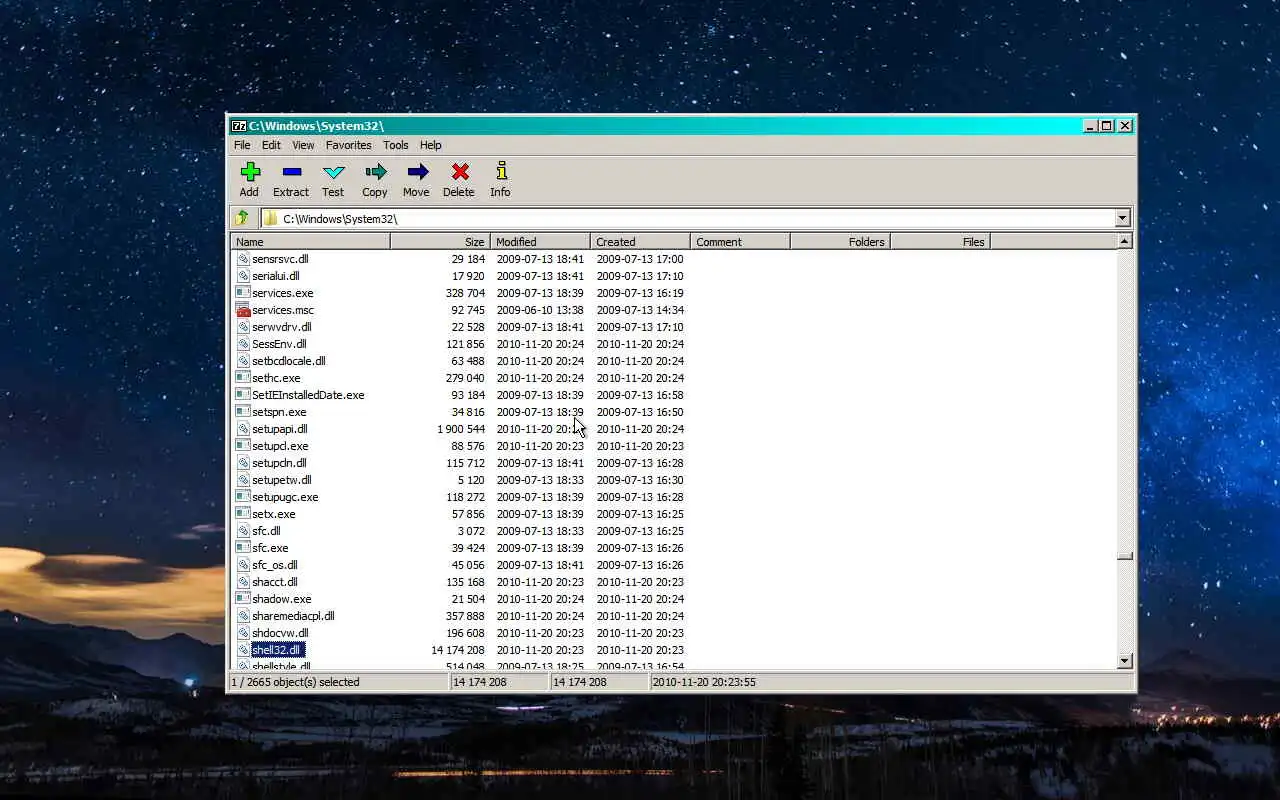
Task: Expand the address path dropdown arrow
Action: click(1122, 218)
